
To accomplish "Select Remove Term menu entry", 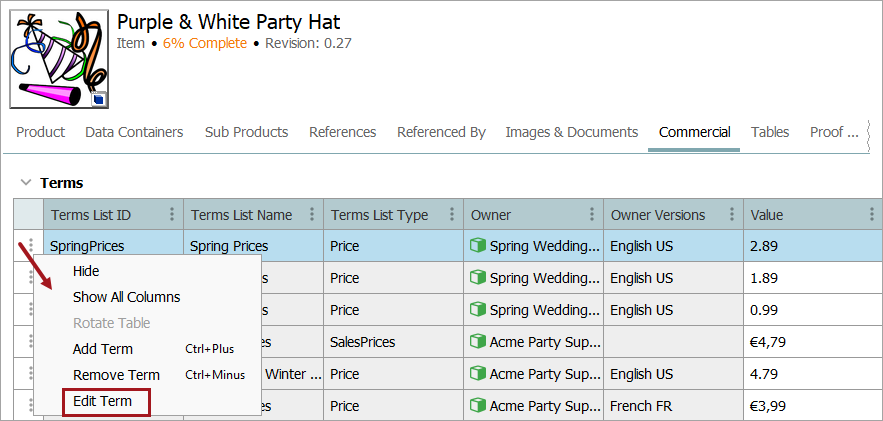I will 116,375.
